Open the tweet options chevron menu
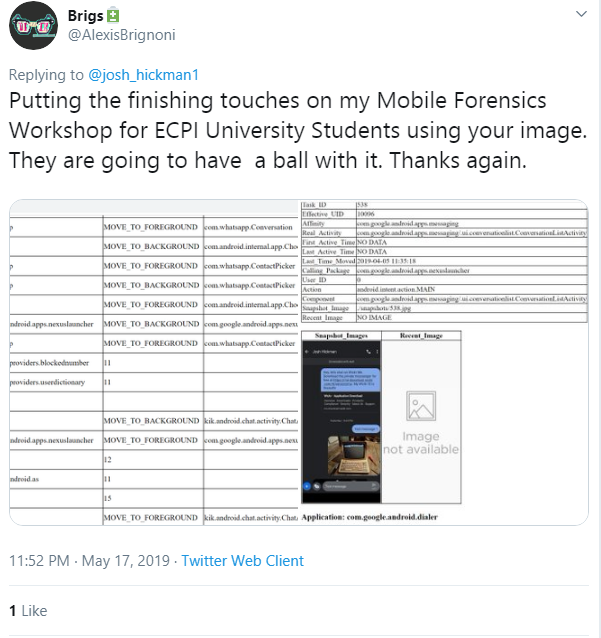 (582, 15)
